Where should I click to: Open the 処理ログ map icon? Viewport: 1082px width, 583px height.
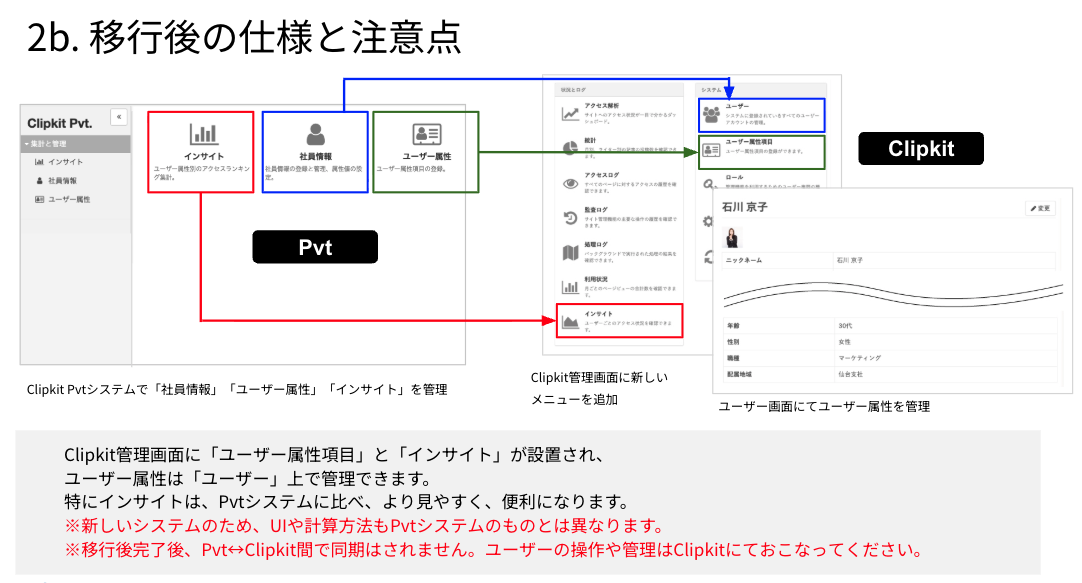pos(570,252)
